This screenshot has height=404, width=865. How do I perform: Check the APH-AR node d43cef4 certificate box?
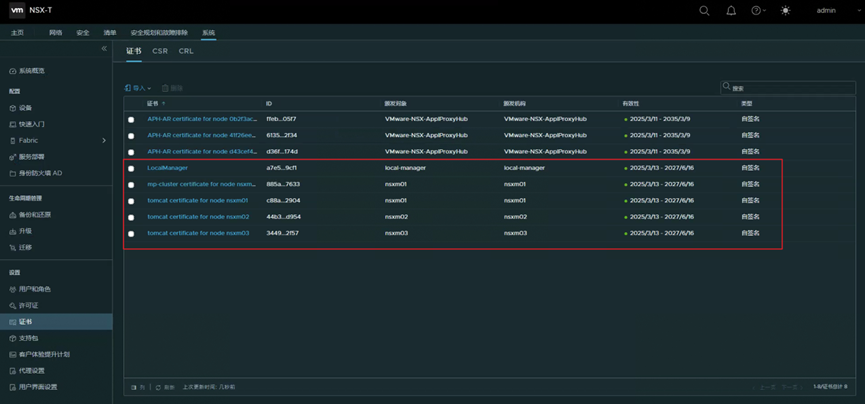(131, 152)
